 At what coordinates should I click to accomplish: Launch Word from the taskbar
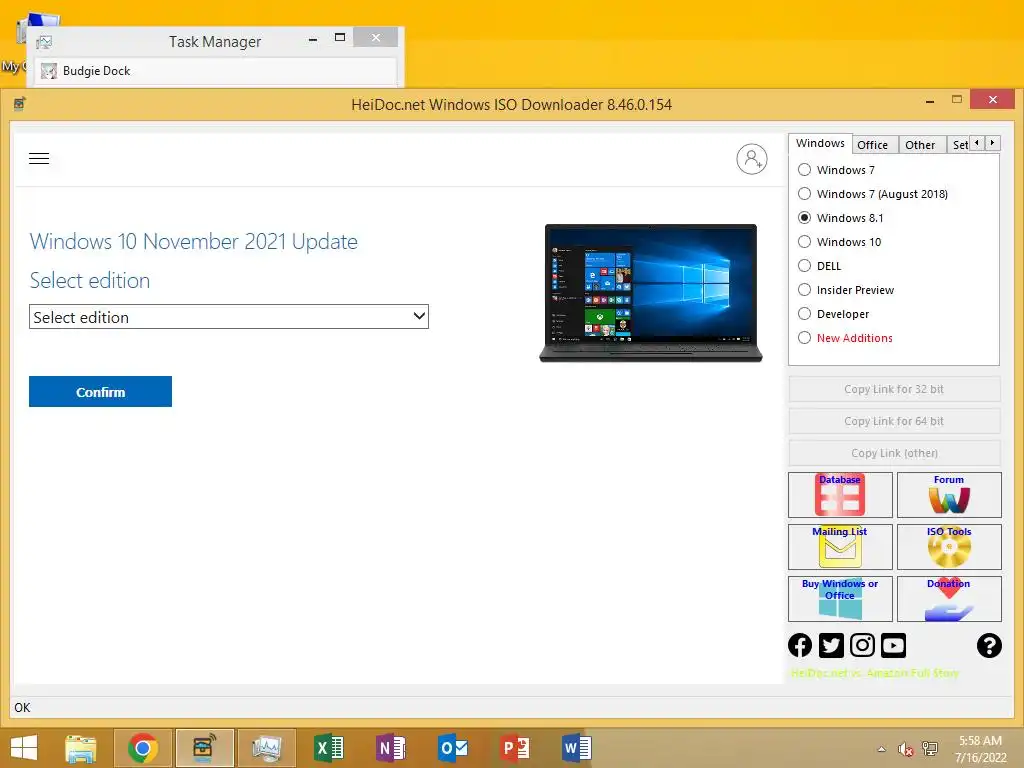[x=576, y=748]
